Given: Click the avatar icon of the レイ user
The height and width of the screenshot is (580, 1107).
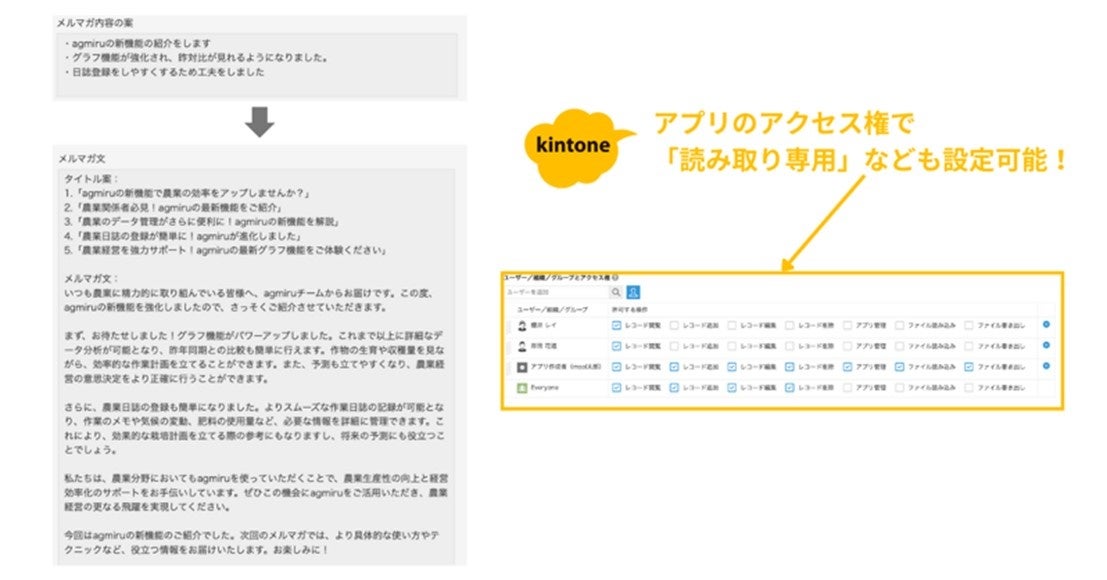Looking at the screenshot, I should click(x=522, y=326).
